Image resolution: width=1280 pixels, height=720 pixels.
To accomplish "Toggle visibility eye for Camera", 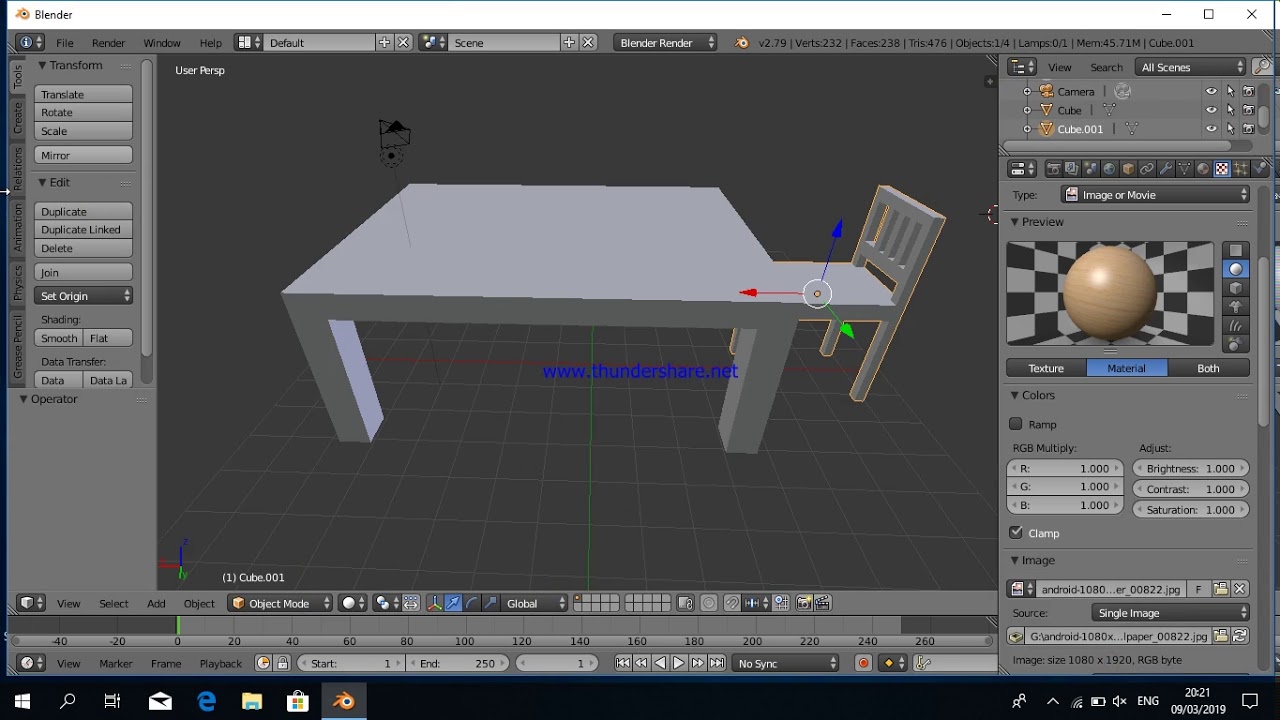I will [1211, 91].
